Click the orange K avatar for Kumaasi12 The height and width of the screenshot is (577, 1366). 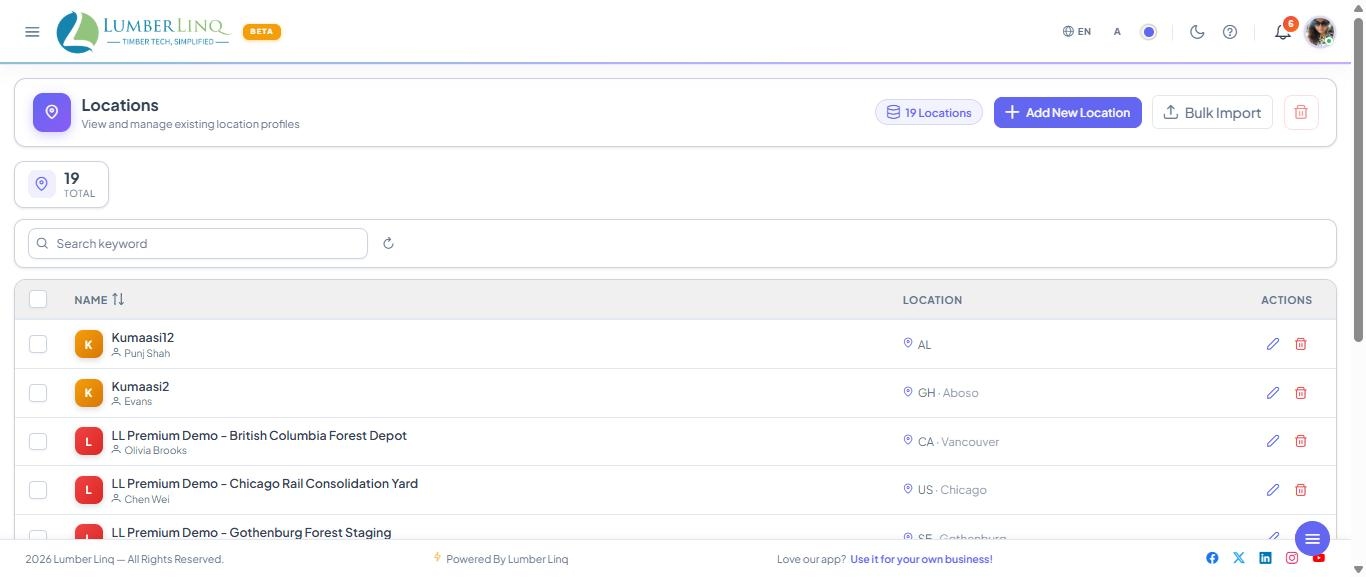click(89, 344)
